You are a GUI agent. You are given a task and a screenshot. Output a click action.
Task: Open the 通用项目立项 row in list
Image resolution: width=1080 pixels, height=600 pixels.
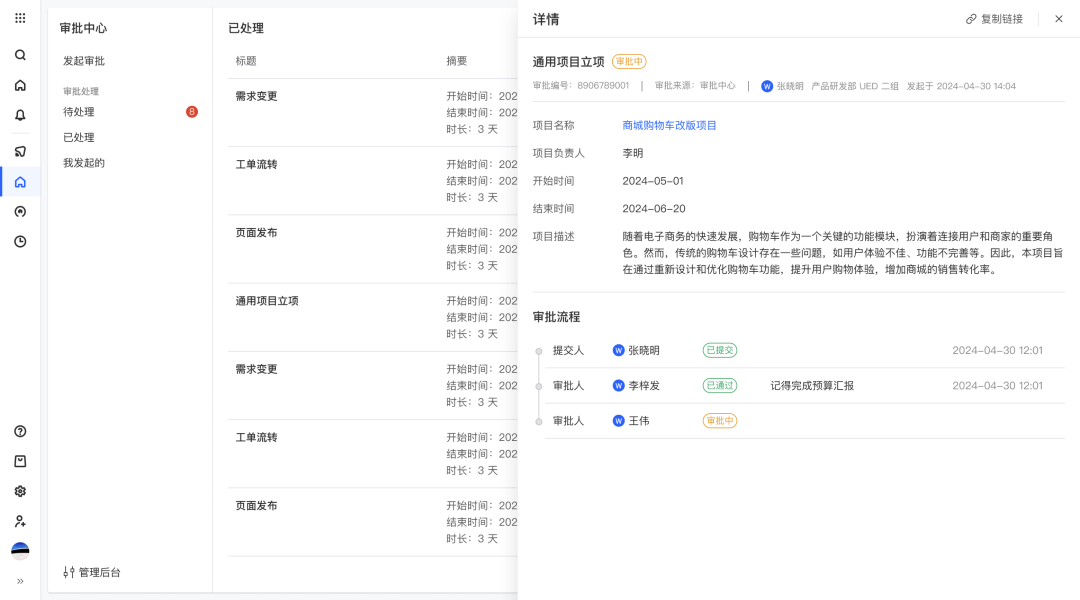coord(267,300)
